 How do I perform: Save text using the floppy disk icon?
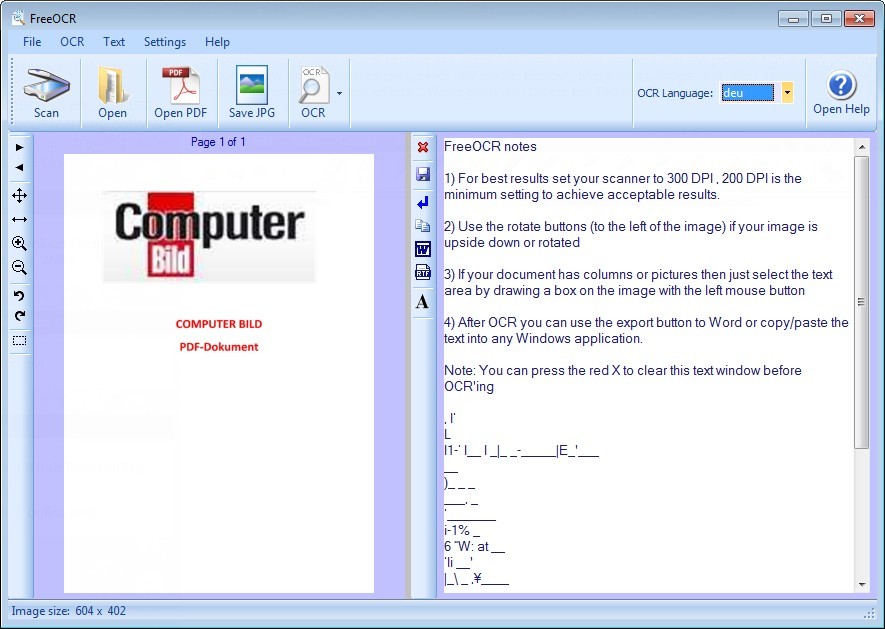(422, 175)
